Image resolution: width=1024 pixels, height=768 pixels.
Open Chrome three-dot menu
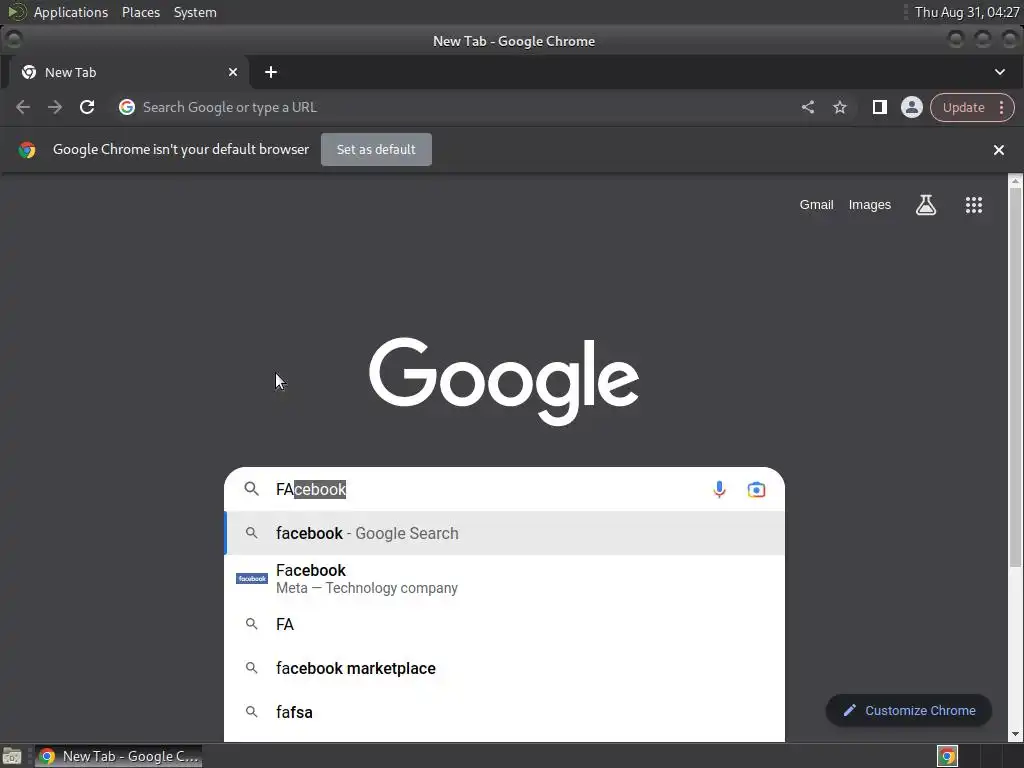(1002, 108)
